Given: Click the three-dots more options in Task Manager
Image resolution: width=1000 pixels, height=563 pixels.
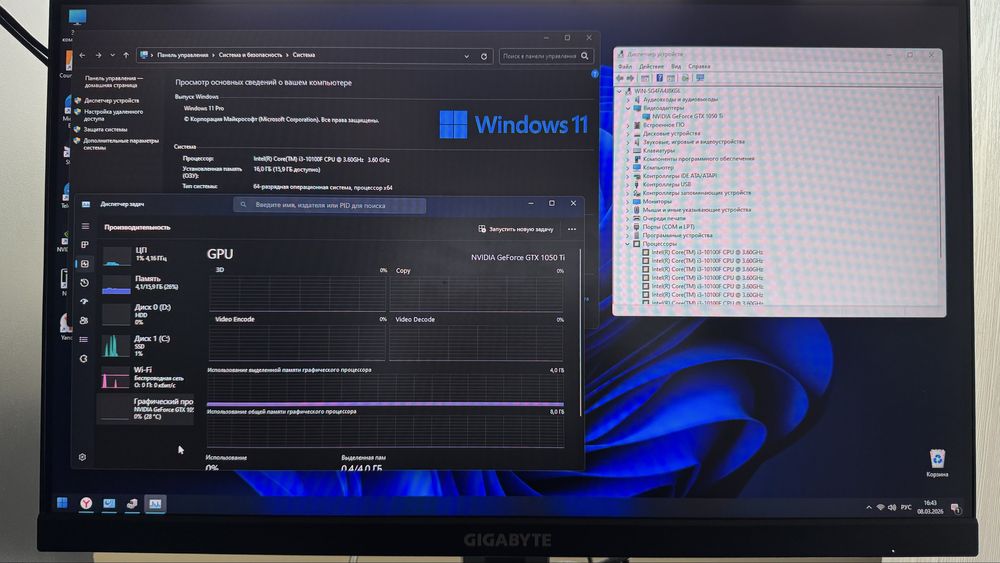Looking at the screenshot, I should (x=572, y=229).
